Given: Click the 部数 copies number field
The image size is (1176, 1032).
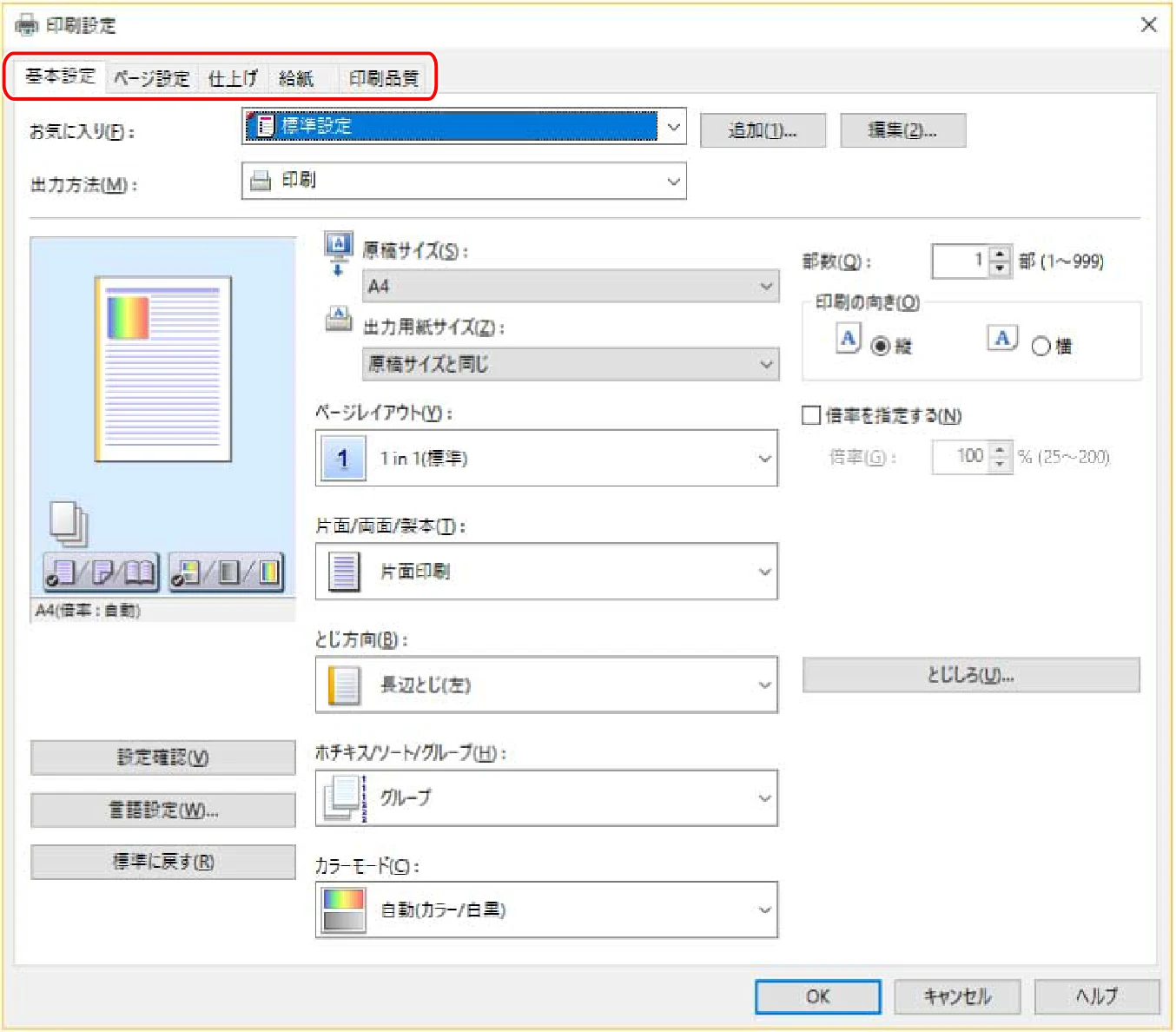Looking at the screenshot, I should pos(961,261).
